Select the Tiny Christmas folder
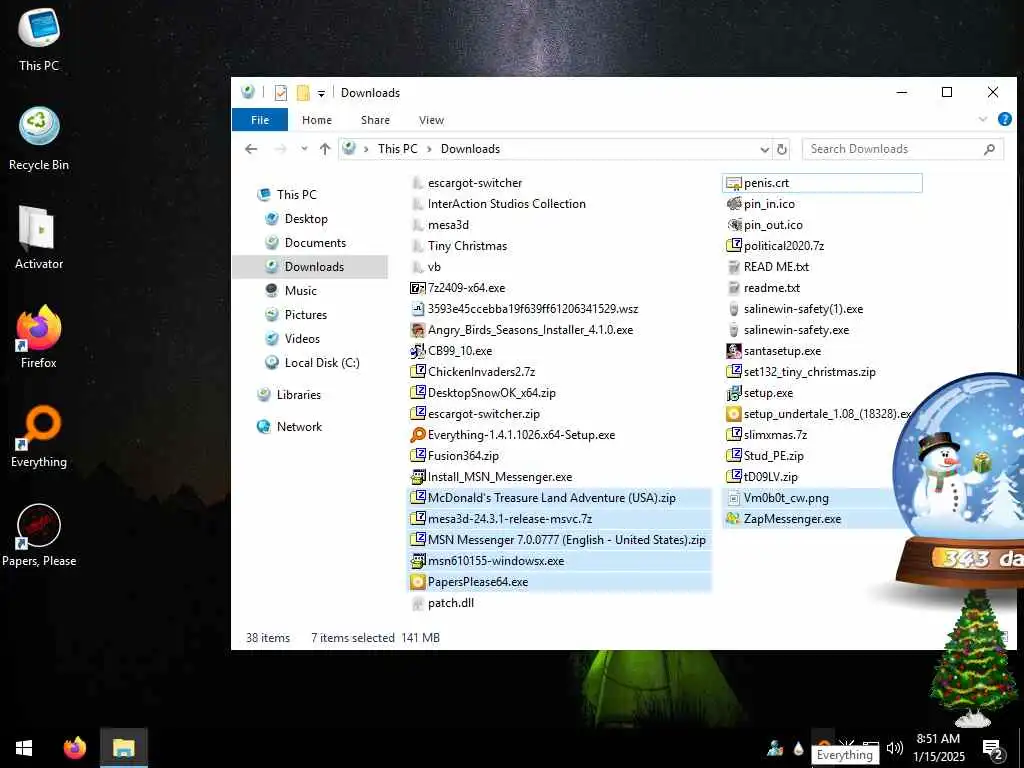Image resolution: width=1024 pixels, height=768 pixels. click(x=467, y=246)
